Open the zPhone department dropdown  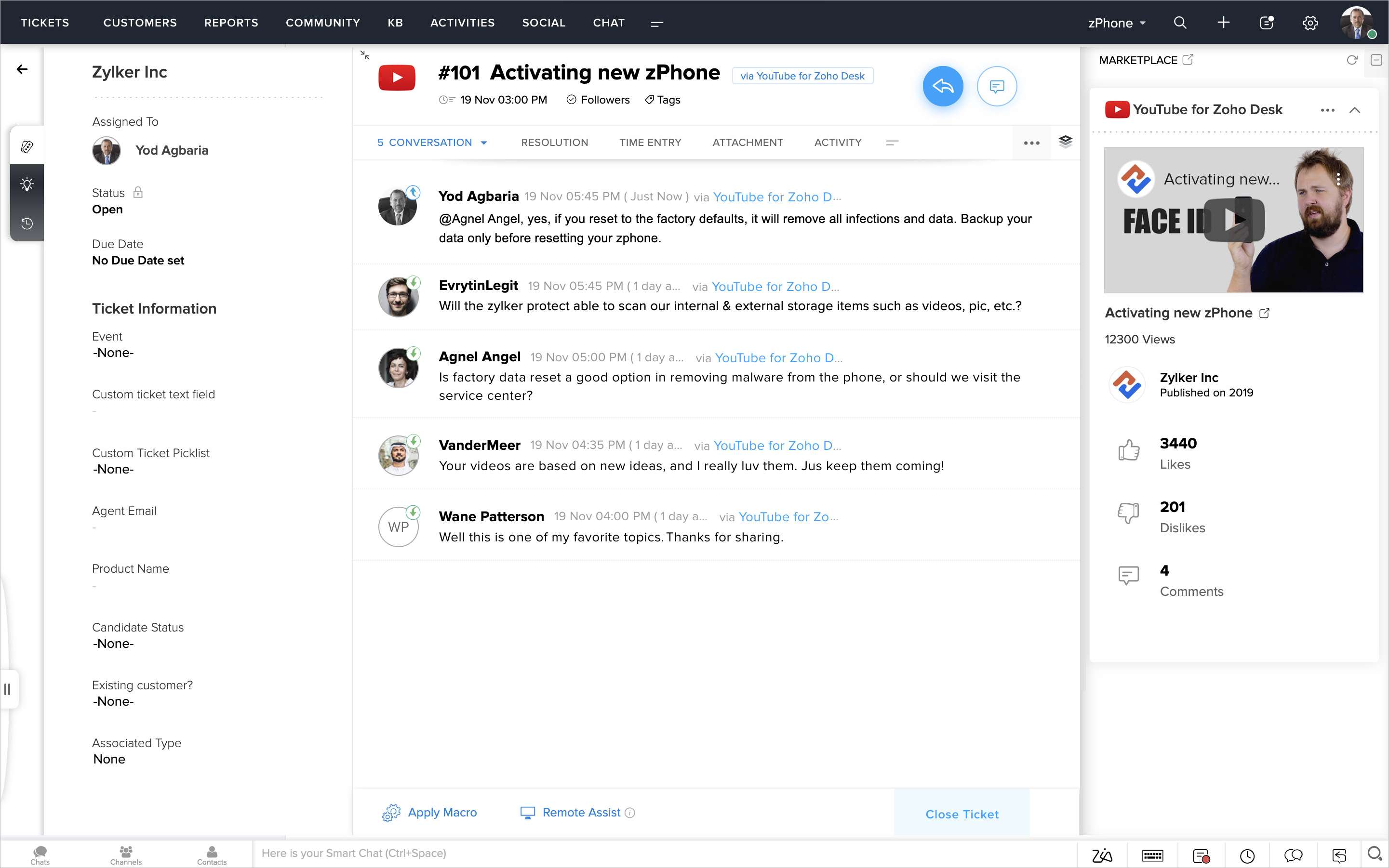[1116, 23]
